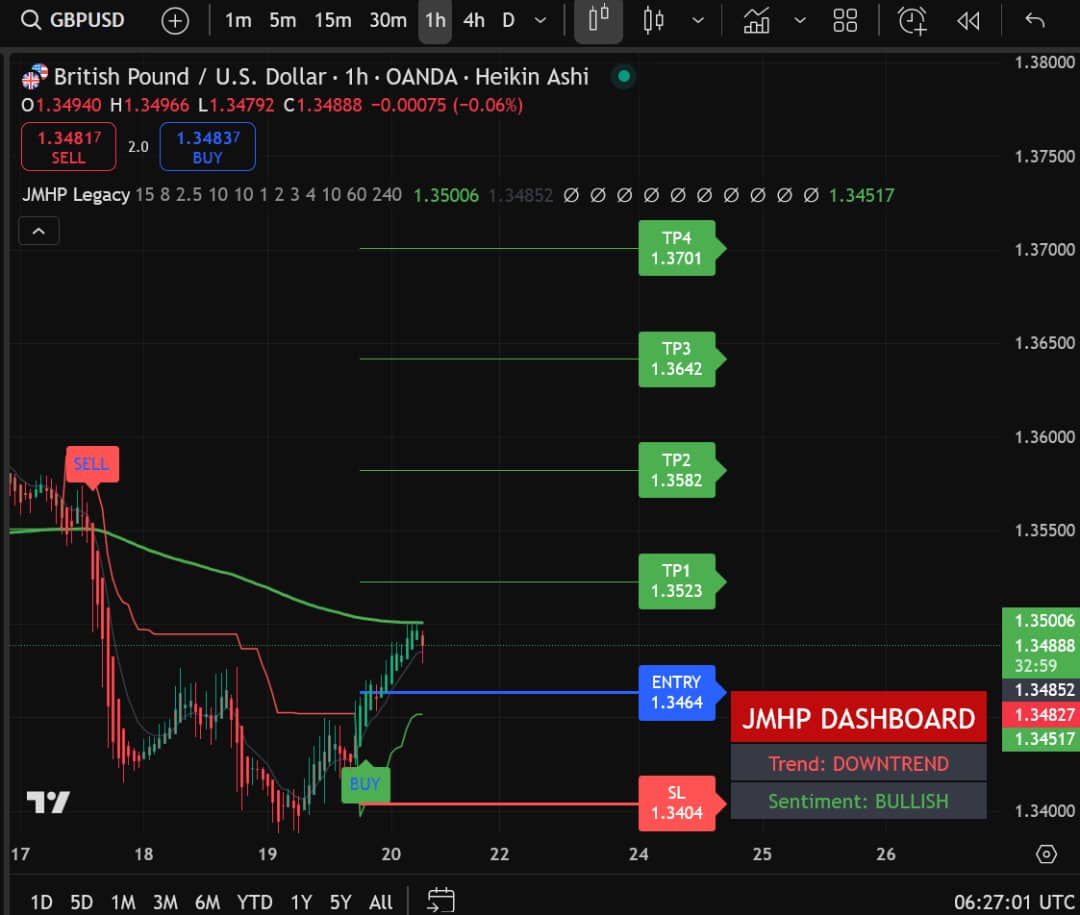Select the 4h timeframe

pyautogui.click(x=474, y=21)
